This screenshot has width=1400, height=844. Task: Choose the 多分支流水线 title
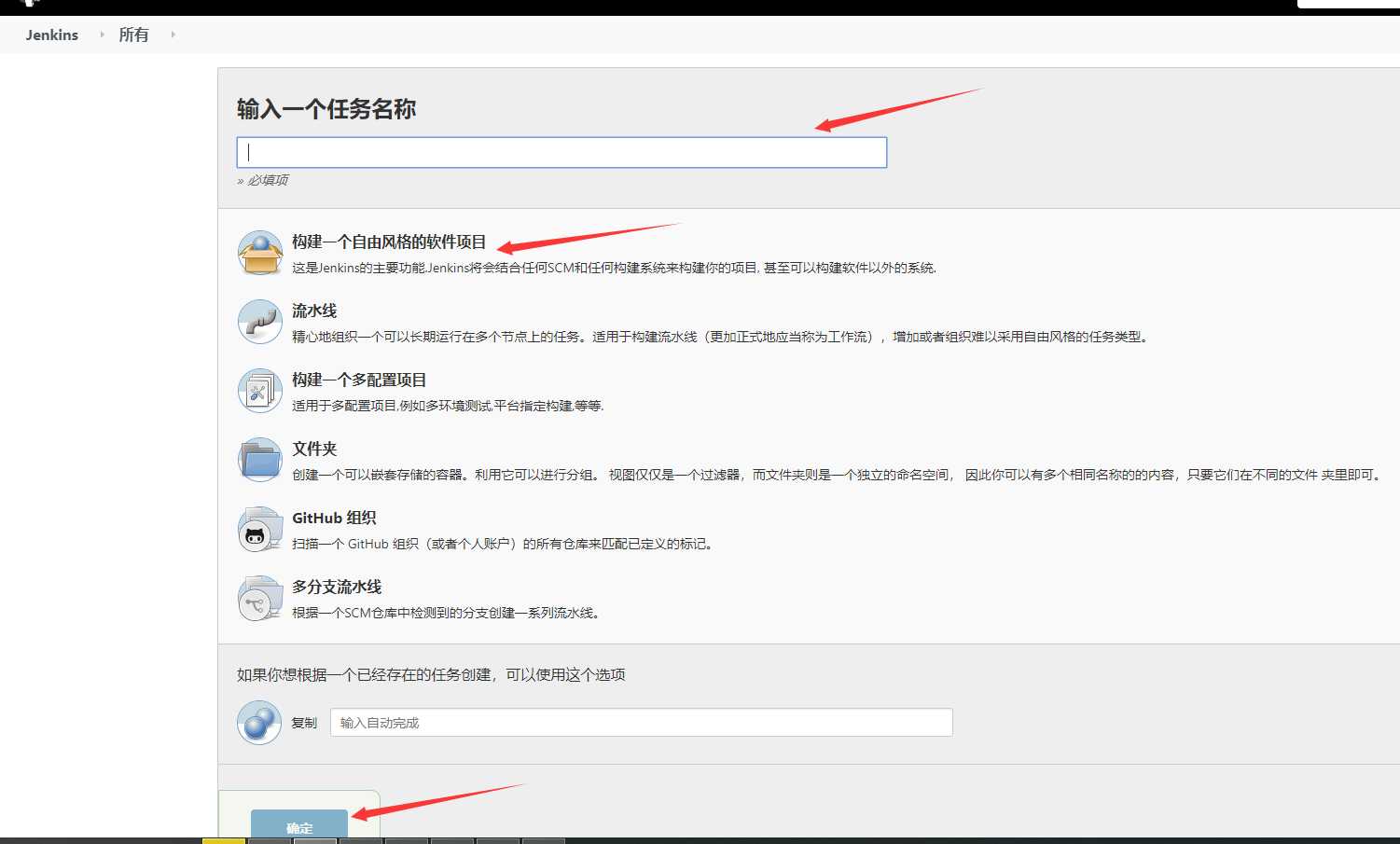click(337, 587)
